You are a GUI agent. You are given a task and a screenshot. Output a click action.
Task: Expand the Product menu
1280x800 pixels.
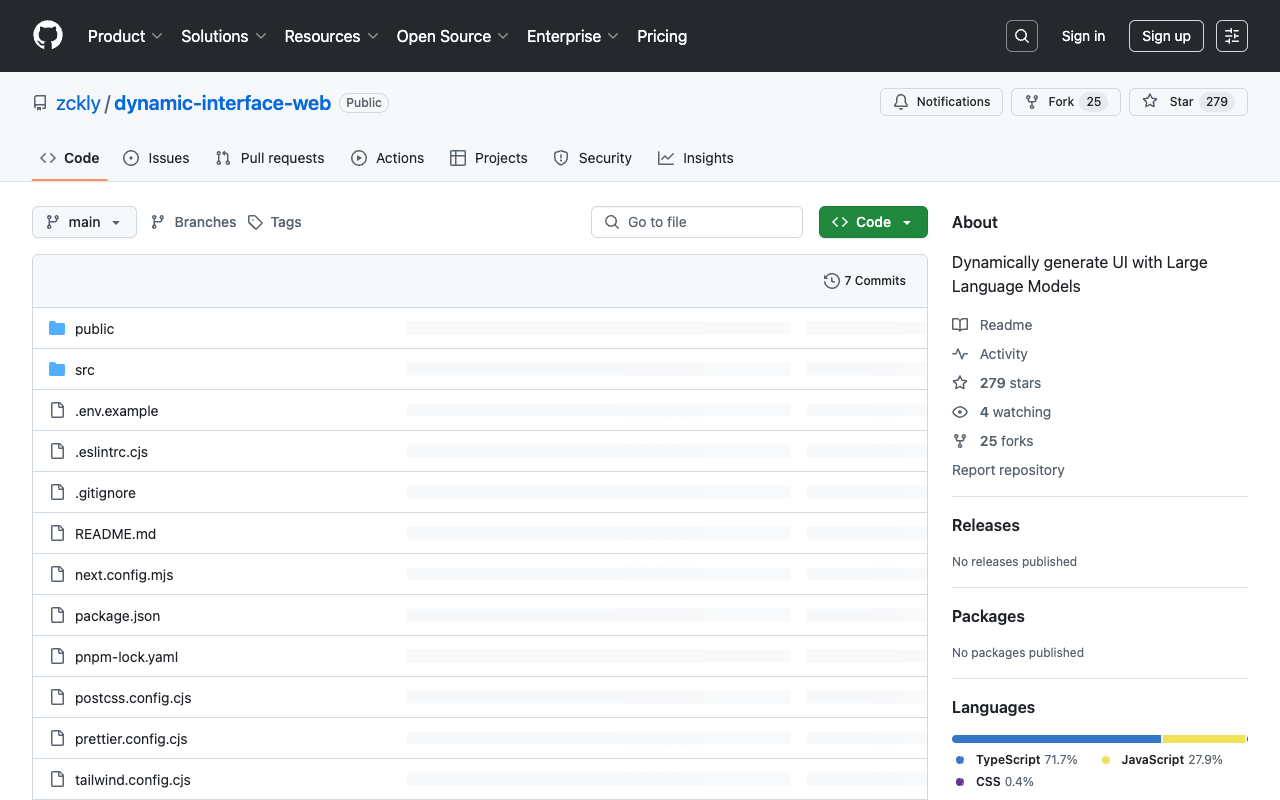click(125, 36)
